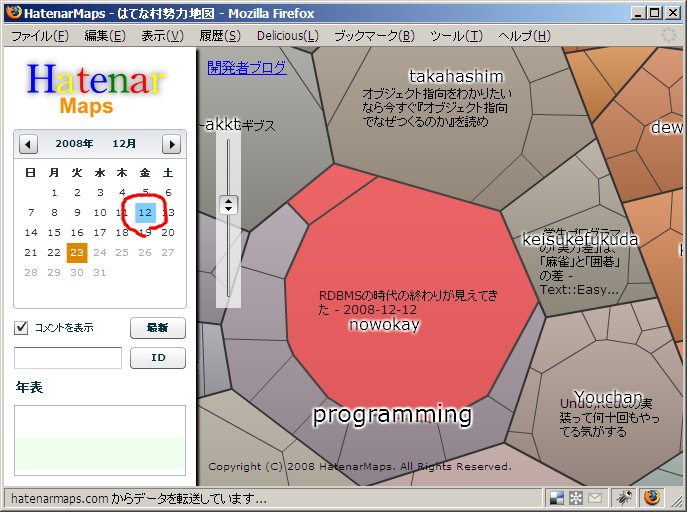Image resolution: width=687 pixels, height=512 pixels.
Task: Select December 1 in the calendar
Action: [54, 193]
